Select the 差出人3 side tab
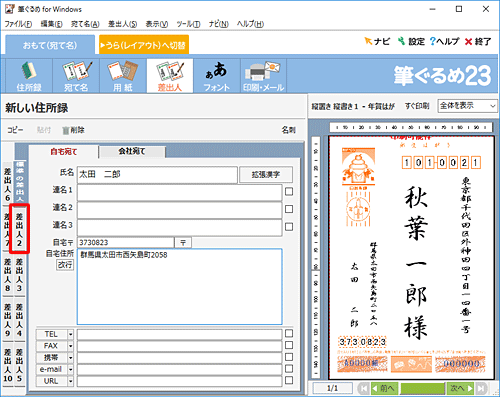 point(19,274)
